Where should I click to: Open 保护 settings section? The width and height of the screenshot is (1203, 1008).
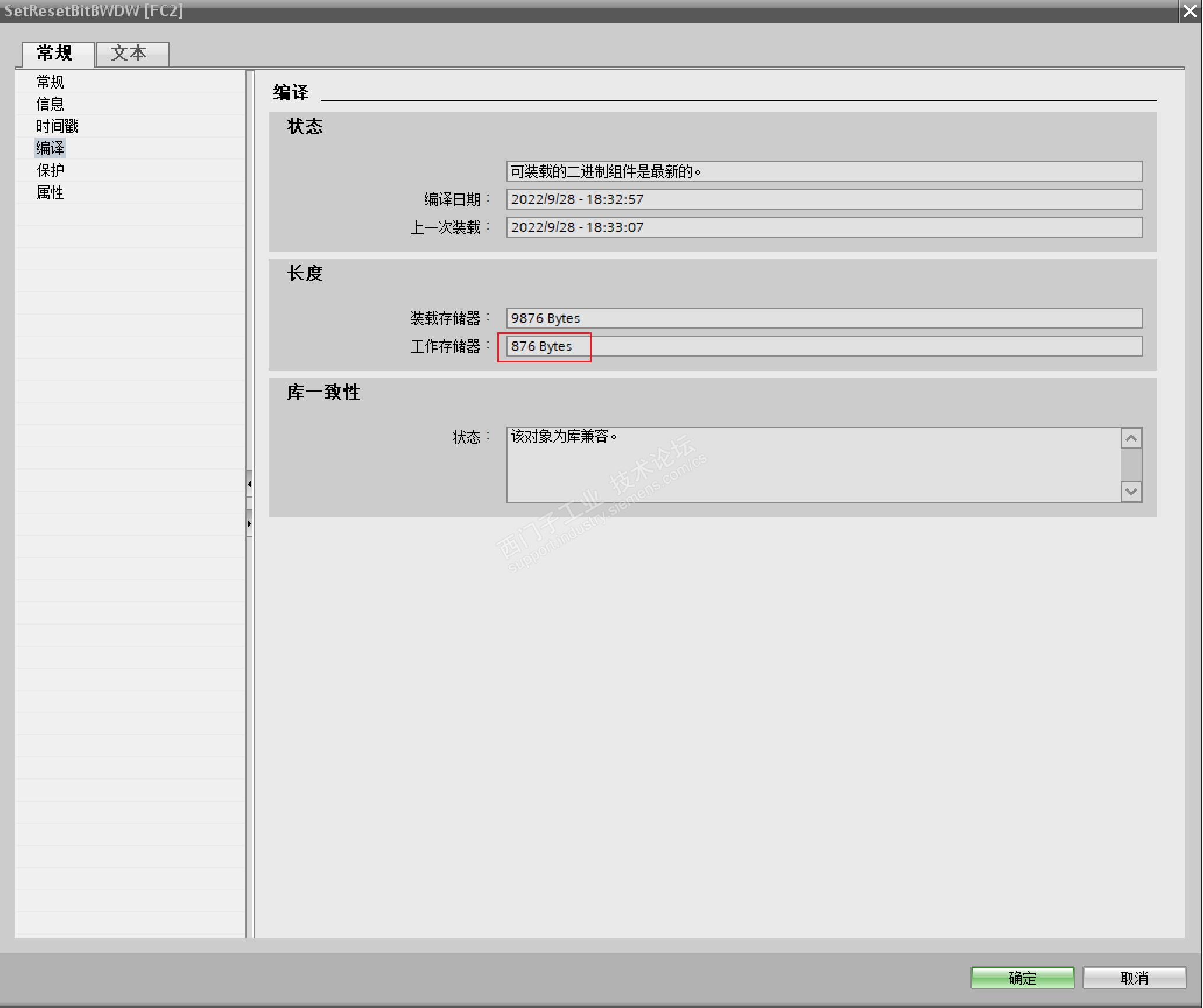[x=50, y=170]
